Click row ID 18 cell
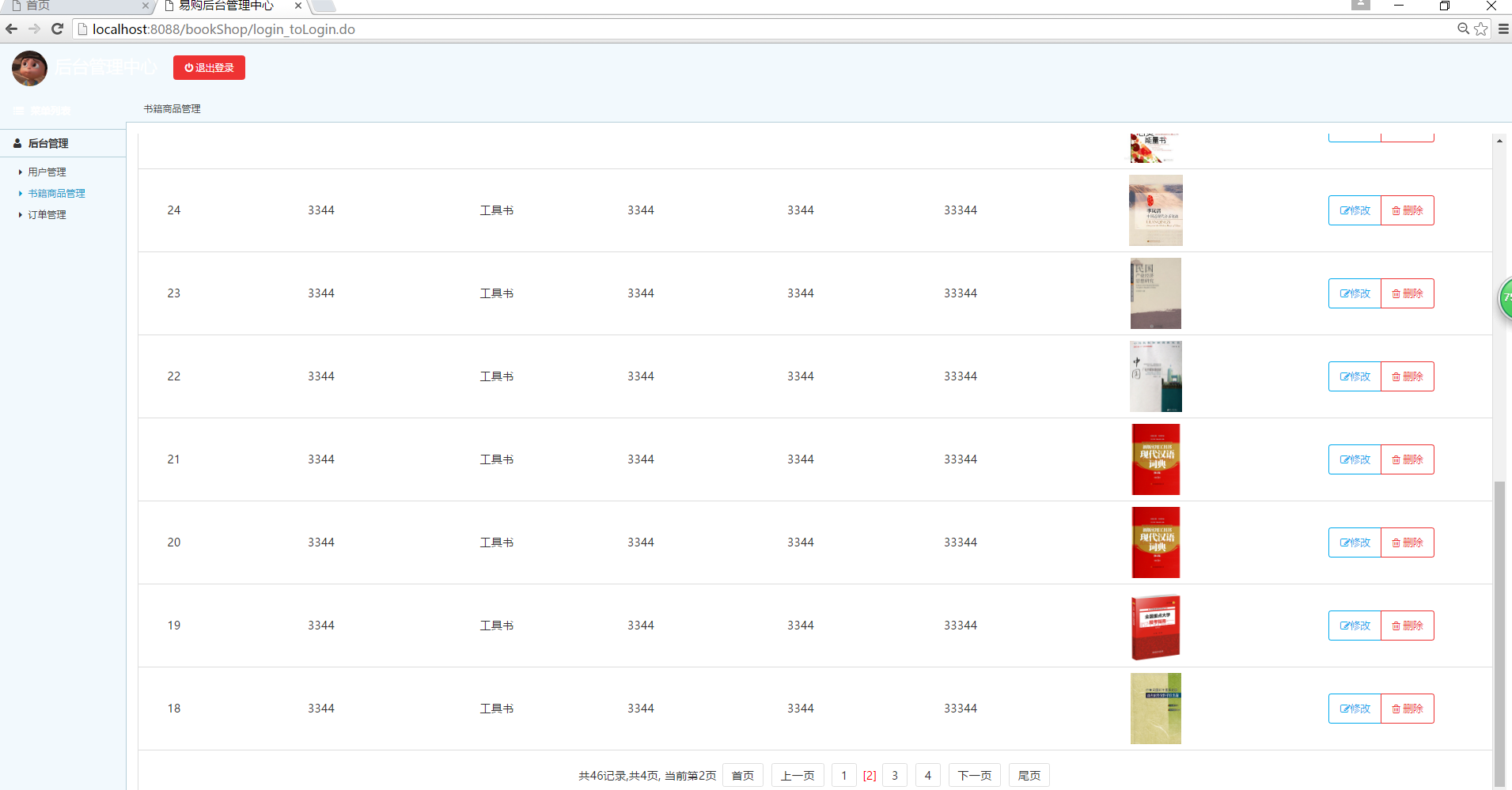The image size is (1512, 790). coord(174,709)
